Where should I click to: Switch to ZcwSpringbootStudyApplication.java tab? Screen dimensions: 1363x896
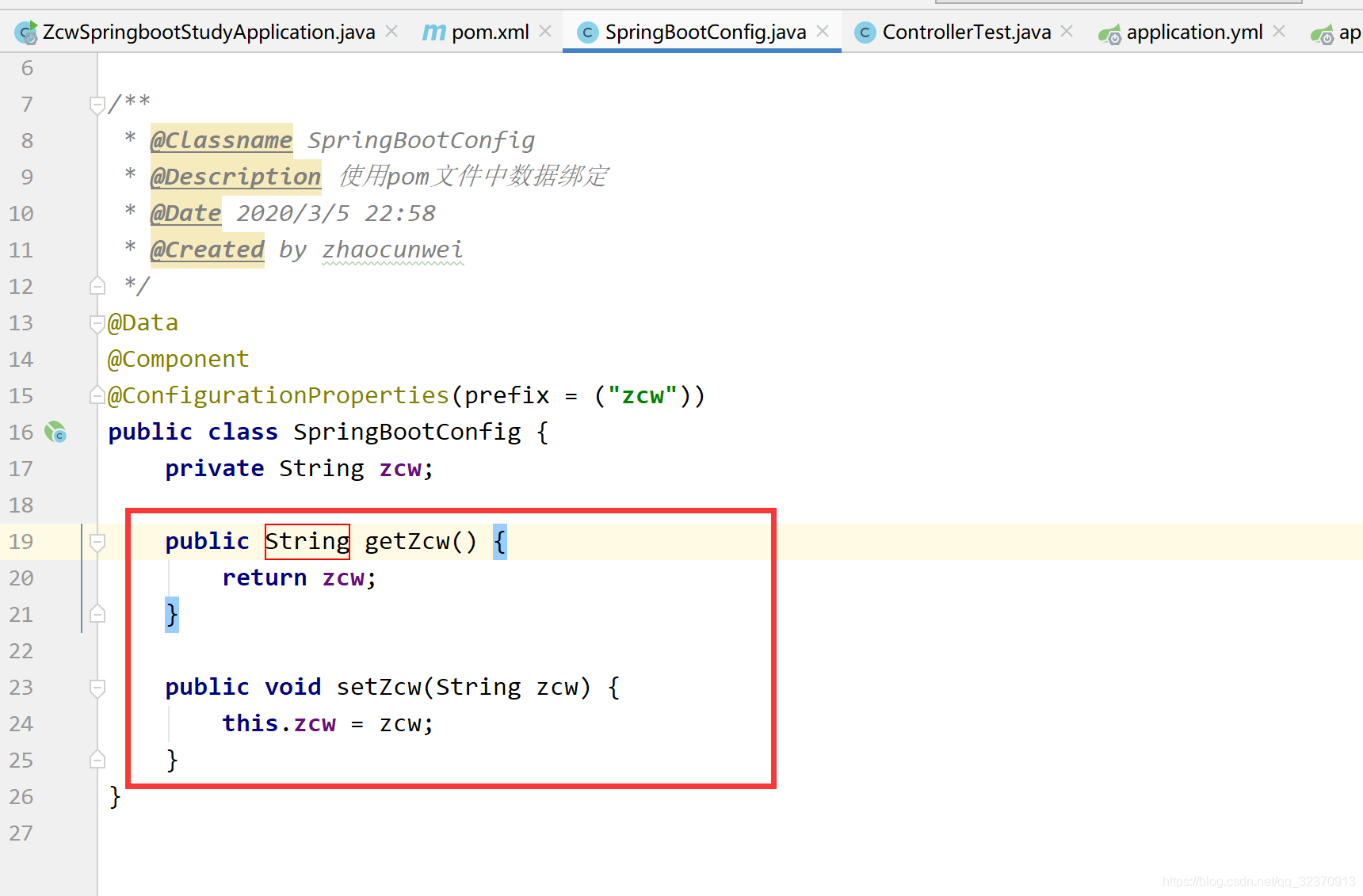(x=208, y=32)
